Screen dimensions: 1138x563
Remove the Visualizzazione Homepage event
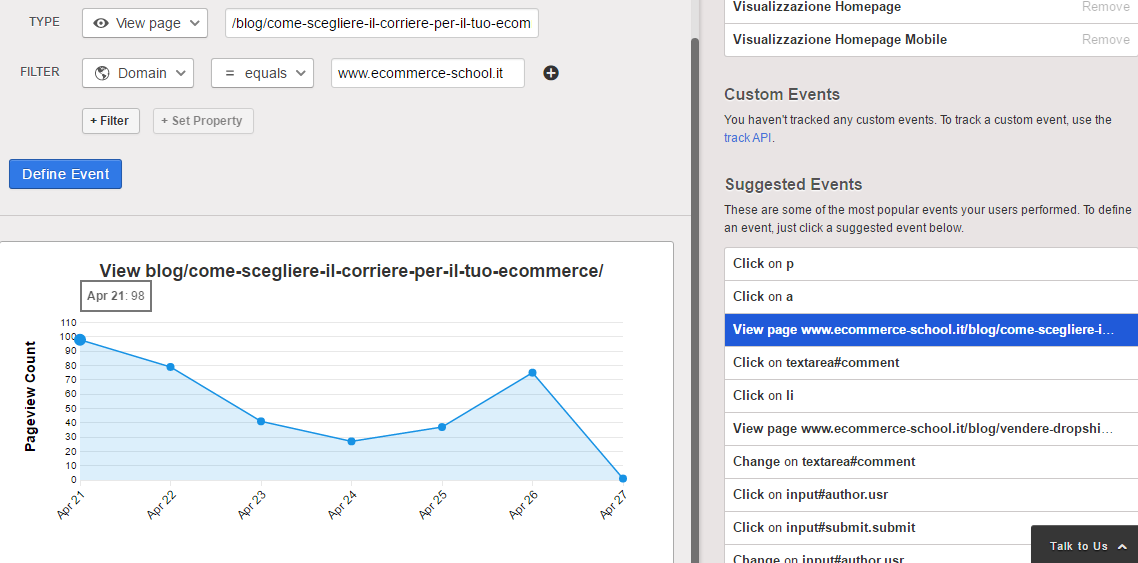[x=1105, y=7]
